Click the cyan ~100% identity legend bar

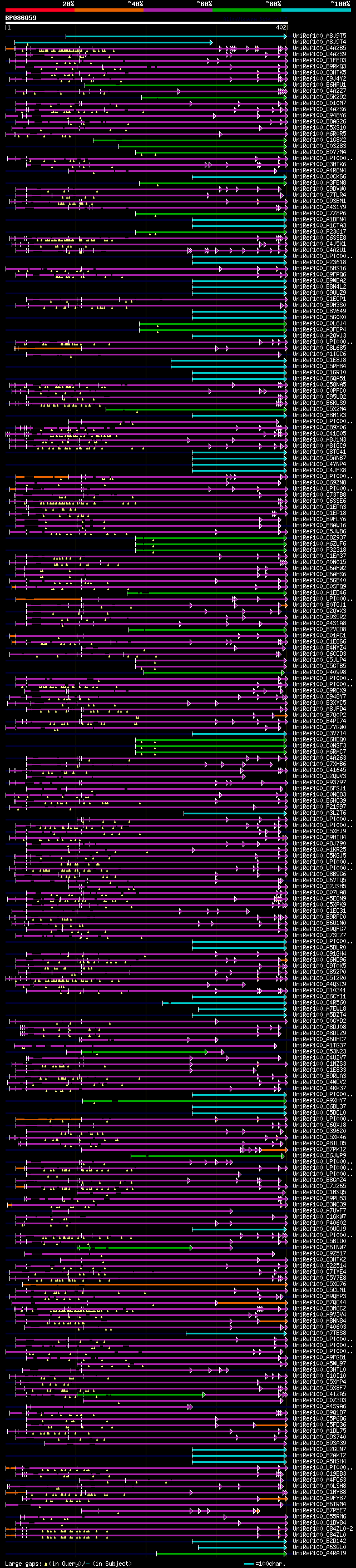(316, 10)
